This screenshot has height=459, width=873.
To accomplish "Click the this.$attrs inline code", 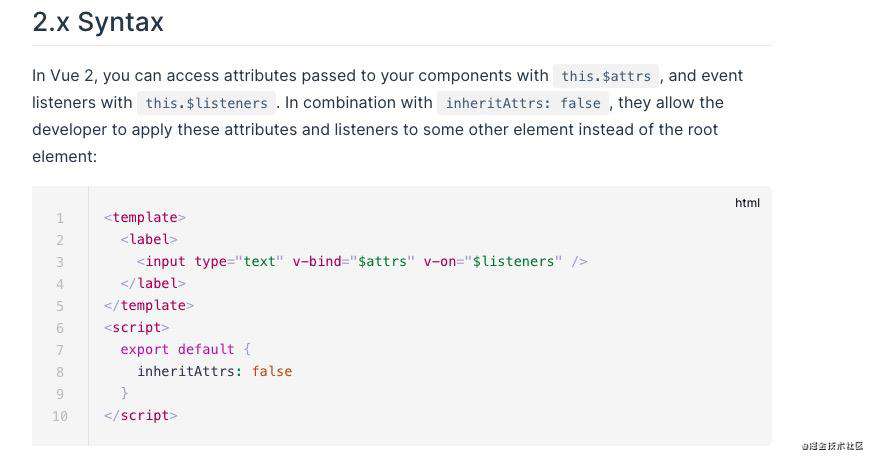I will [x=606, y=76].
